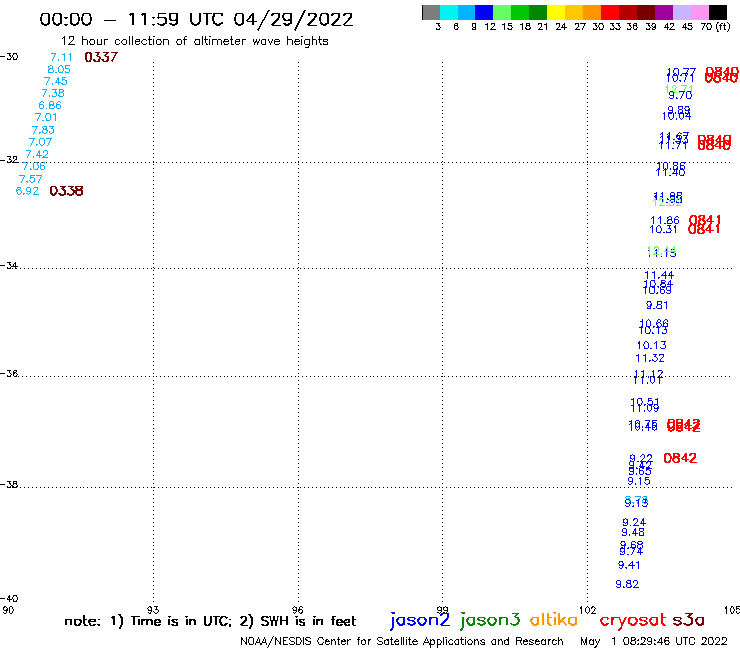Click the "102" longitude axis label
The width and height of the screenshot is (740, 650).
pos(588,610)
